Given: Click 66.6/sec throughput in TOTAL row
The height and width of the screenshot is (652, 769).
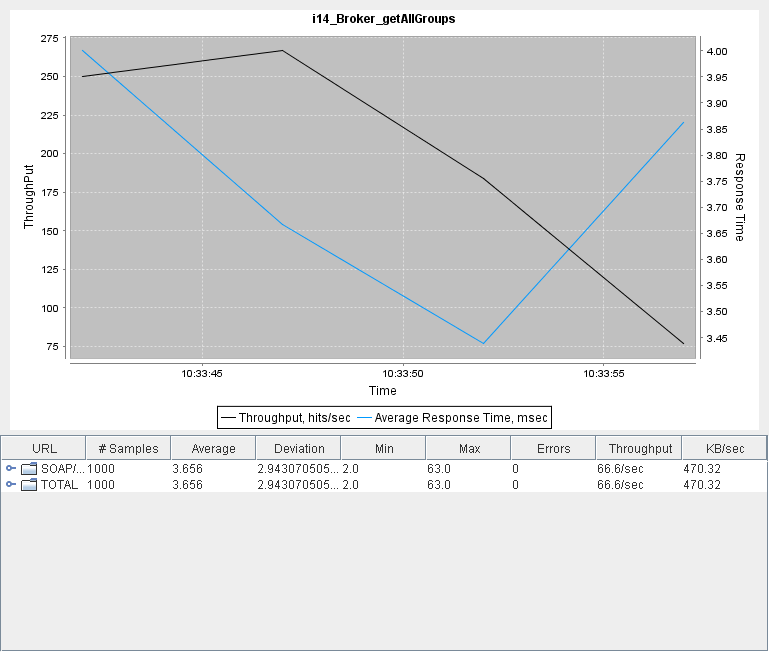Looking at the screenshot, I should pos(620,485).
